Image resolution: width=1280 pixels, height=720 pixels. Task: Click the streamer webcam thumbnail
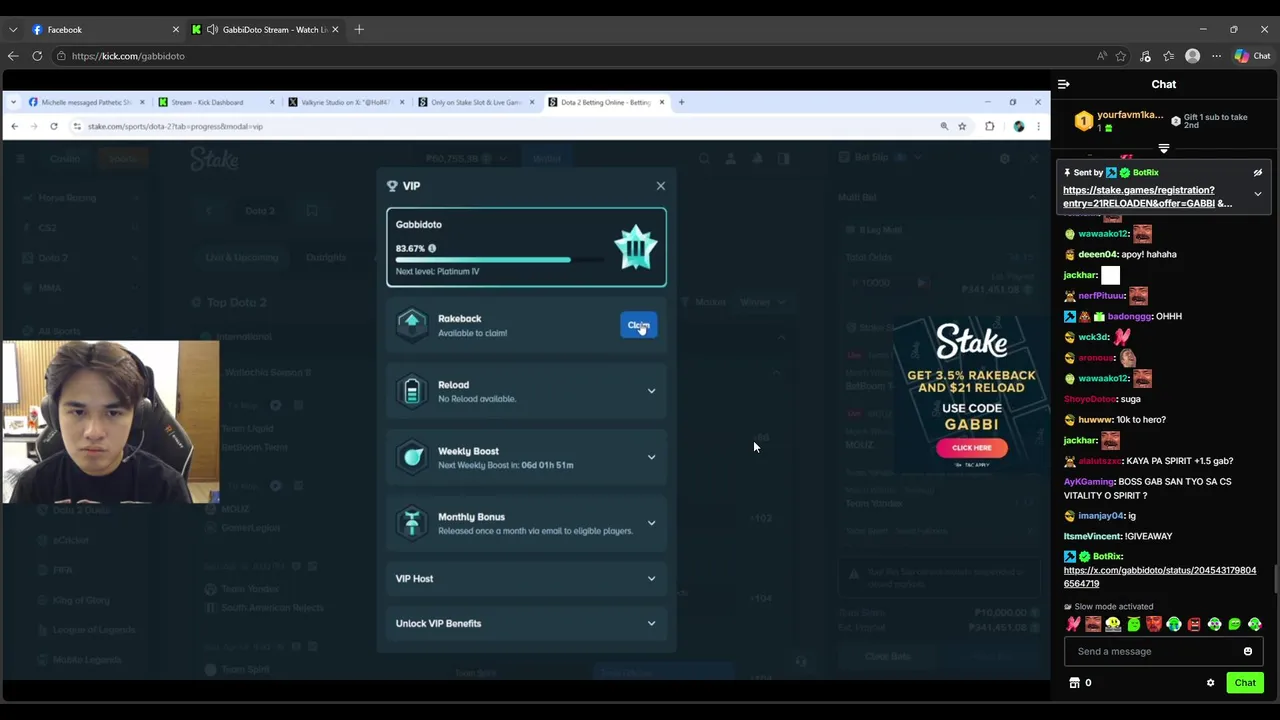click(111, 422)
